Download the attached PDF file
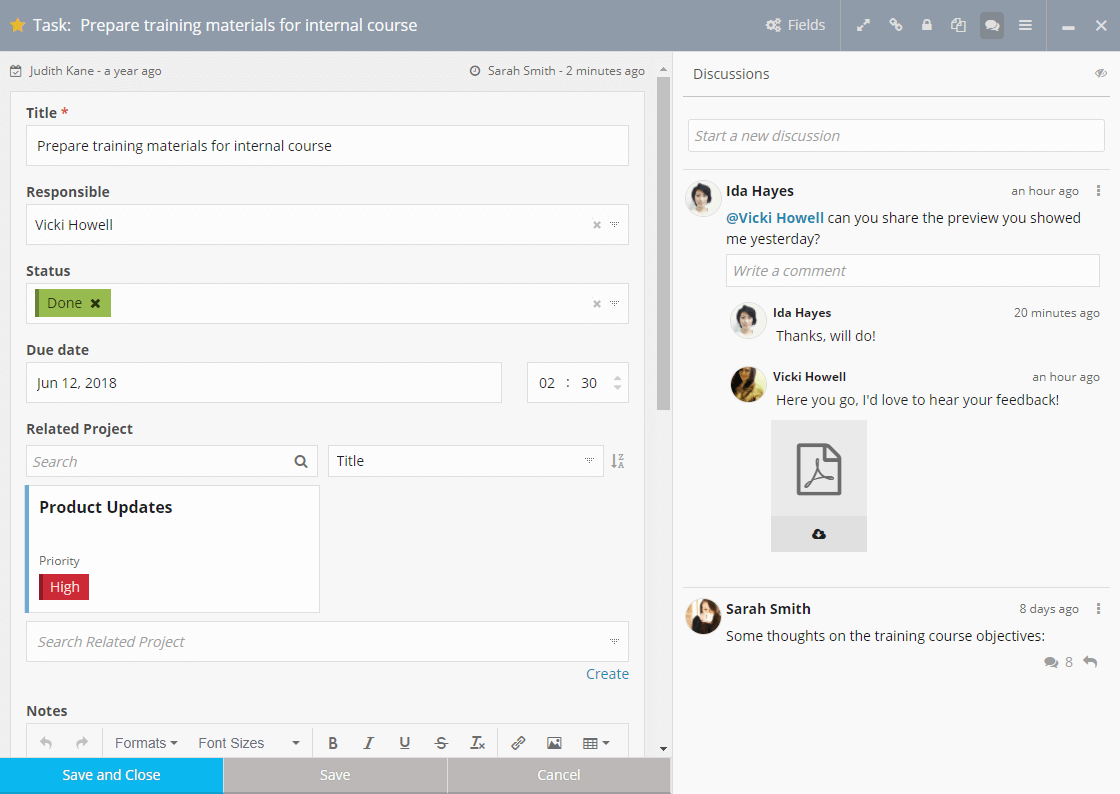The image size is (1120, 794). click(x=818, y=534)
